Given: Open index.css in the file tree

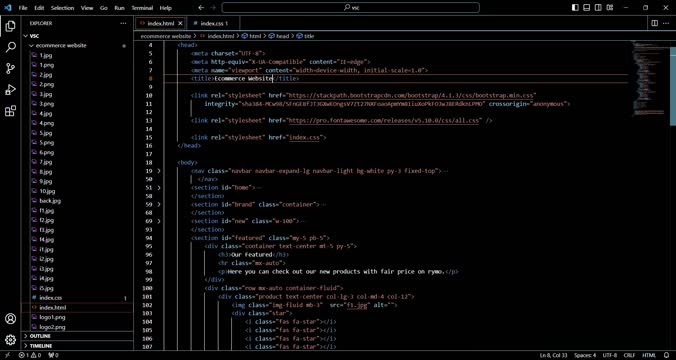Looking at the screenshot, I should point(50,298).
